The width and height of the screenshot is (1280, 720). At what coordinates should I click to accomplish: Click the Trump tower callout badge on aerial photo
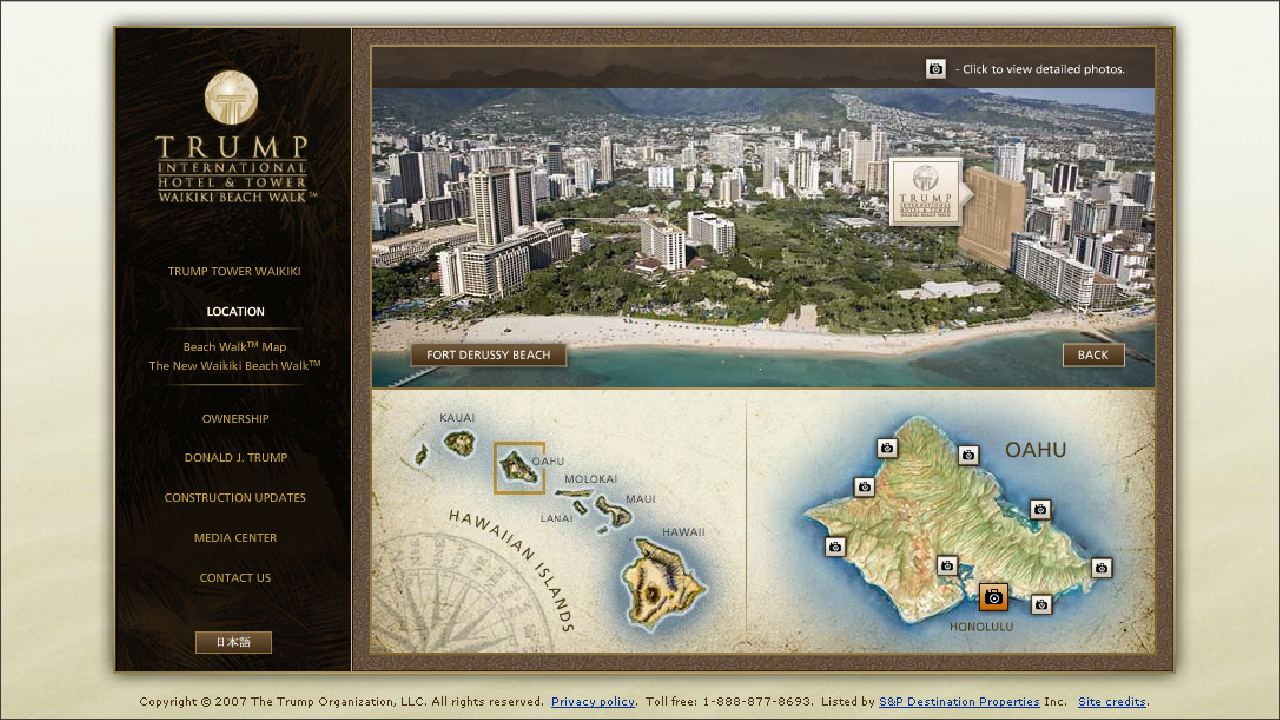click(927, 191)
